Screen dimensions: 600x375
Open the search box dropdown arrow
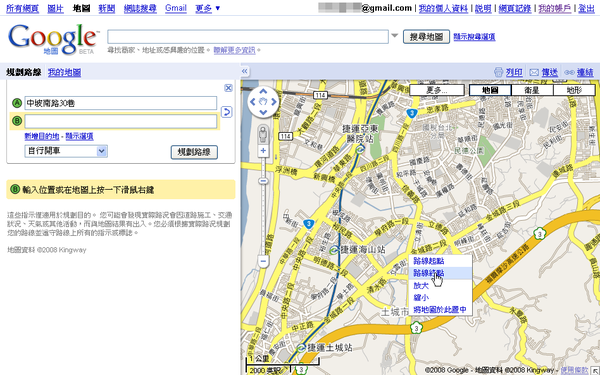pyautogui.click(x=395, y=36)
